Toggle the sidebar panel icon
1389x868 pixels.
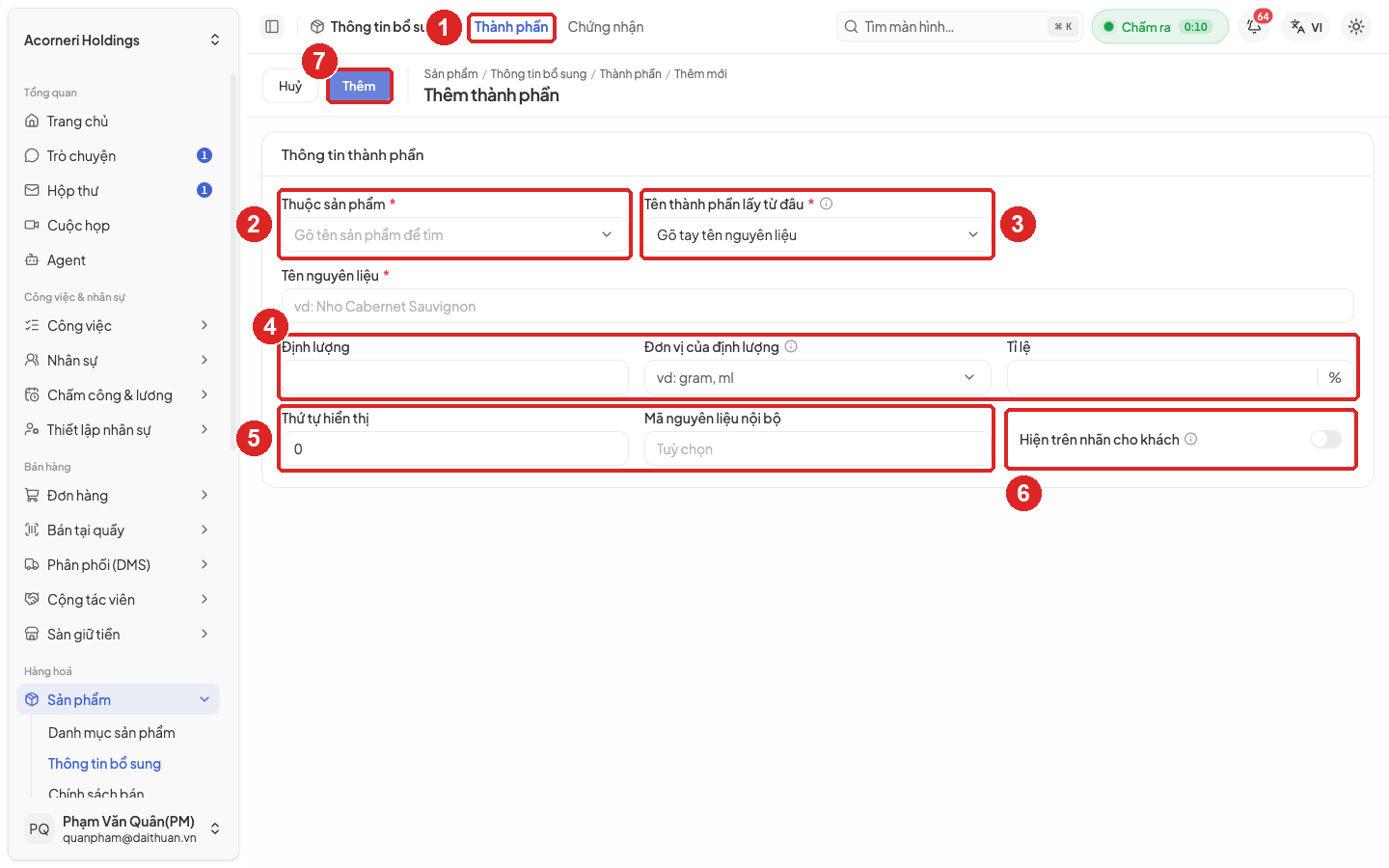(x=272, y=27)
